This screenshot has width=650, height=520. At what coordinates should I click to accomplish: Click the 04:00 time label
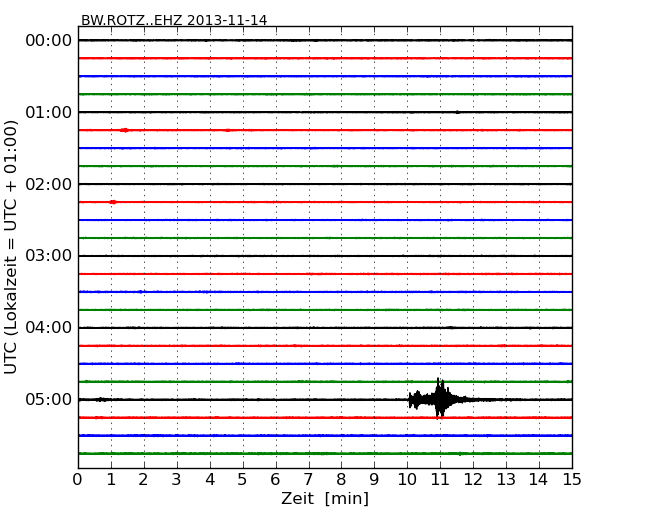click(49, 328)
